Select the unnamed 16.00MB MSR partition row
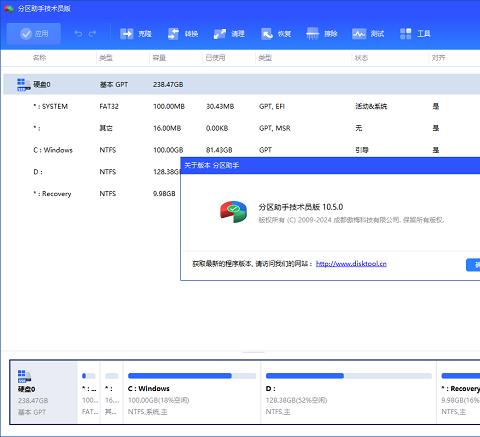This screenshot has height=437, width=480. (242, 128)
